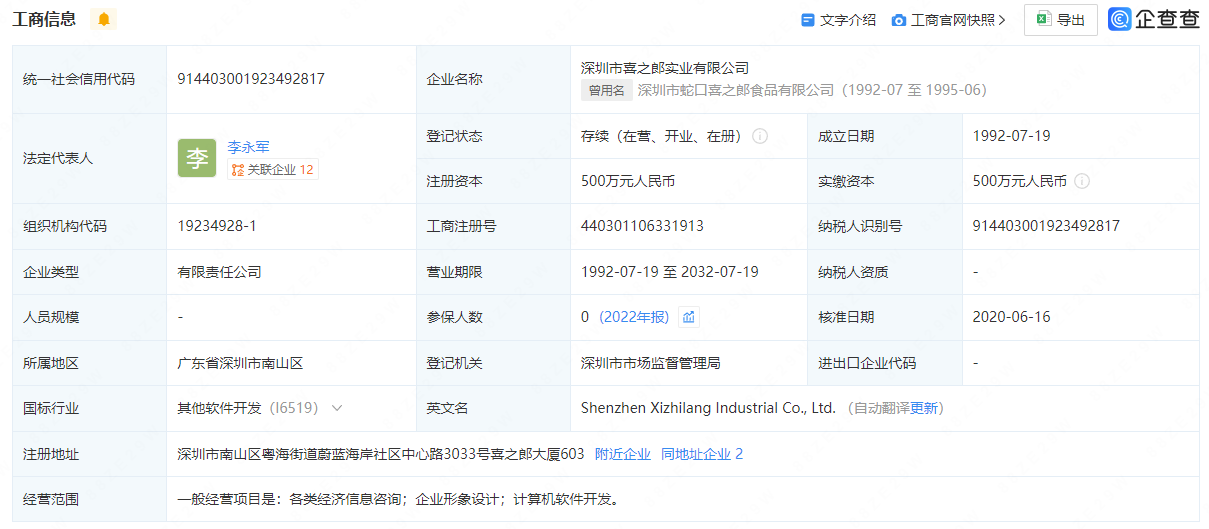Click the green 李 avatar tile

pos(197,158)
